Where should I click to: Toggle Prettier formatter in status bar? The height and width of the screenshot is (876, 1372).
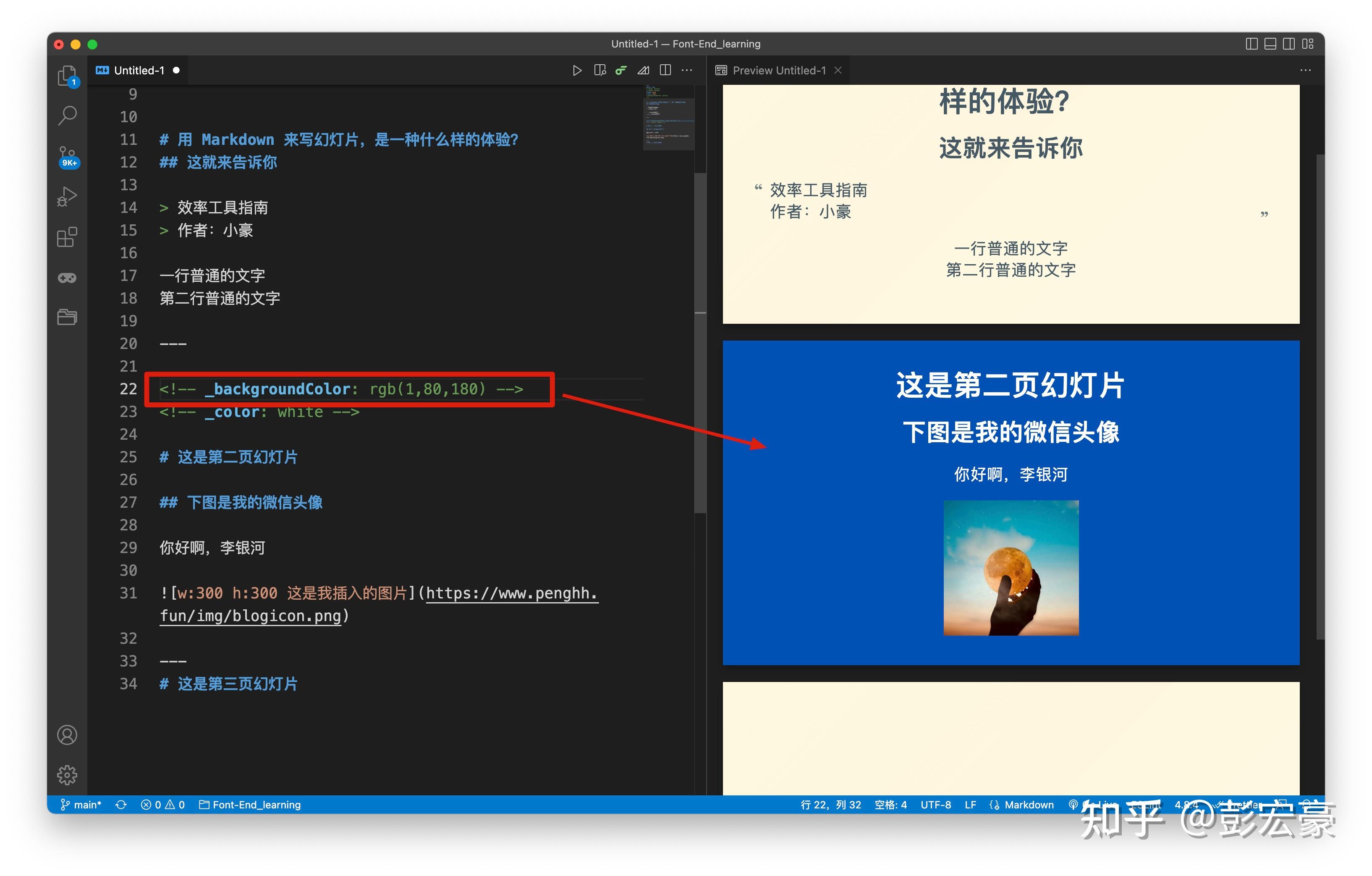1236,804
